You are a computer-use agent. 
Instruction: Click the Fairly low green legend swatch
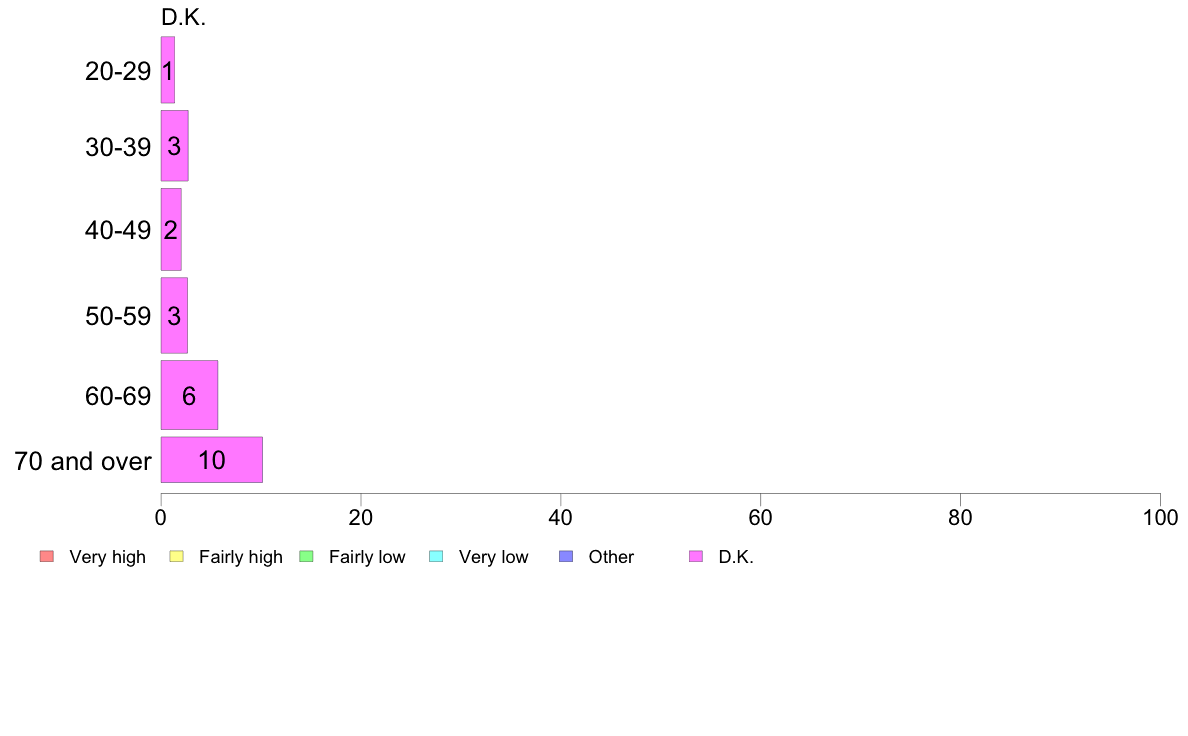click(x=306, y=556)
